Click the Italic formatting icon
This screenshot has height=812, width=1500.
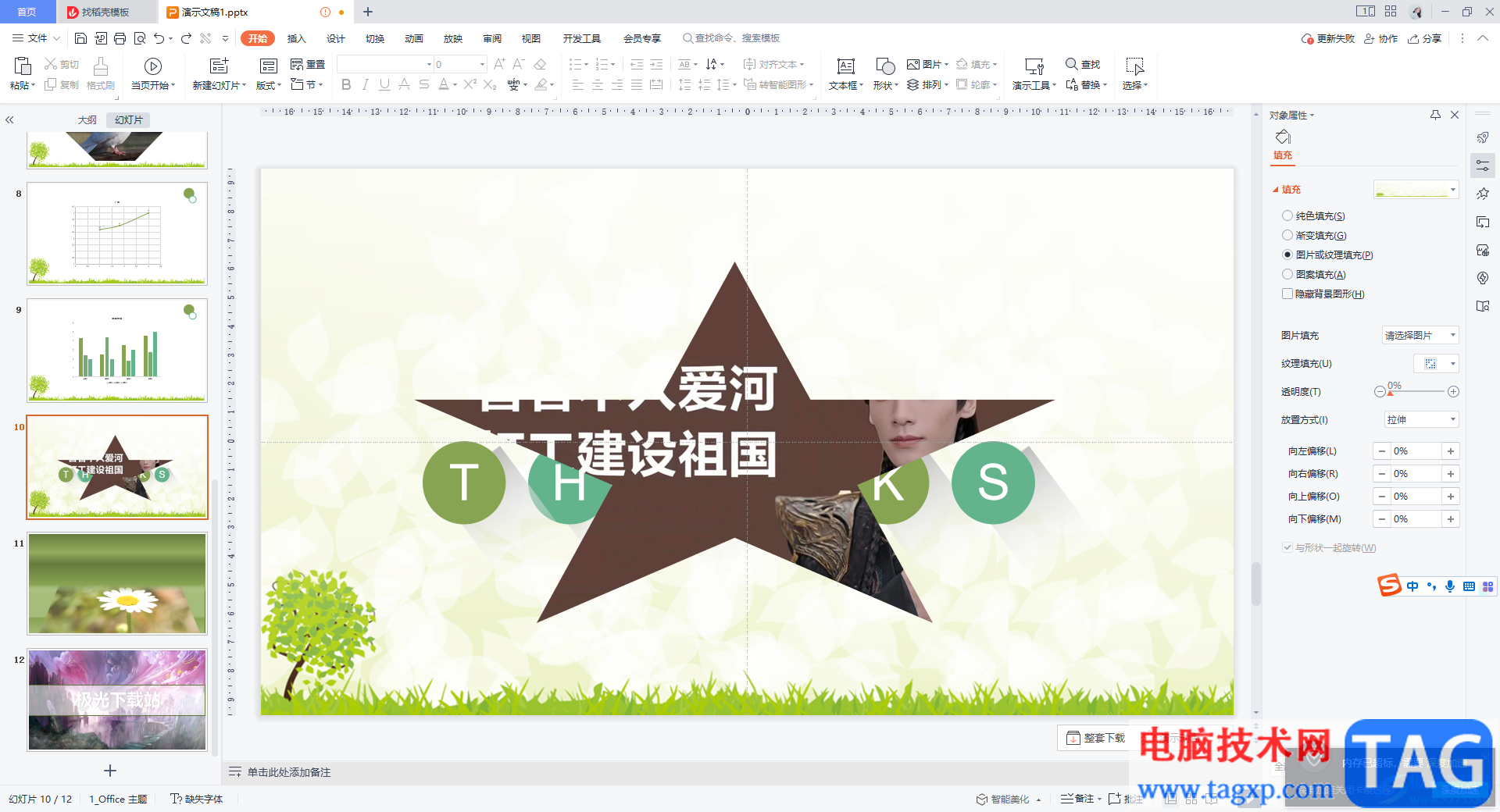click(365, 84)
